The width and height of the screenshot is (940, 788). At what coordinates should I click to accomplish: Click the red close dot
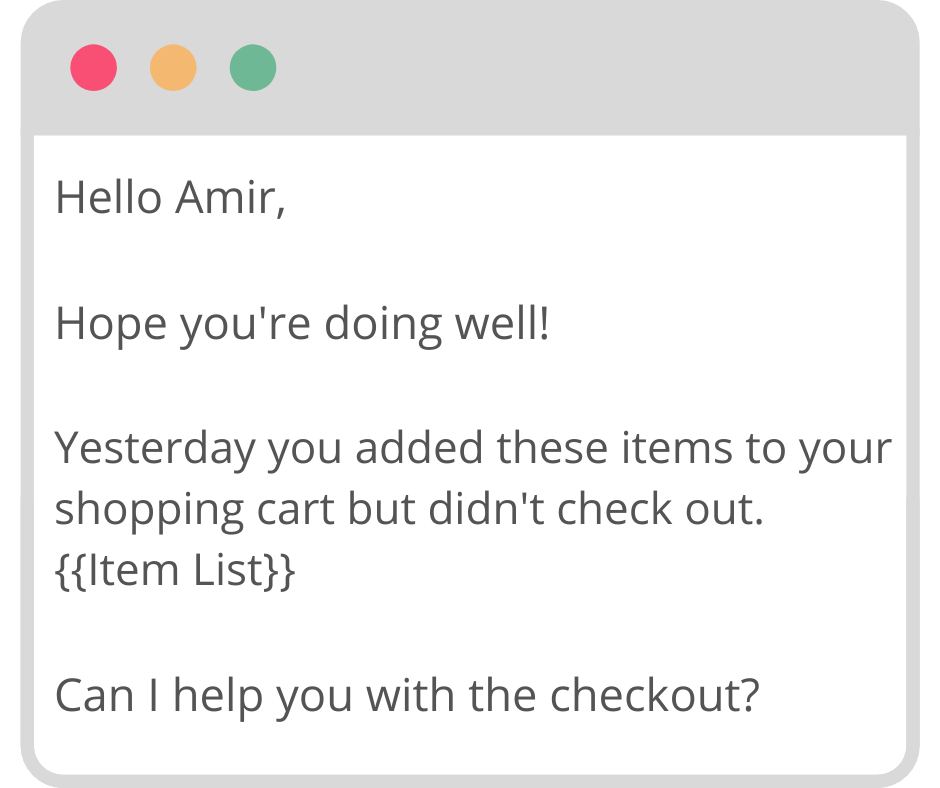(x=94, y=68)
